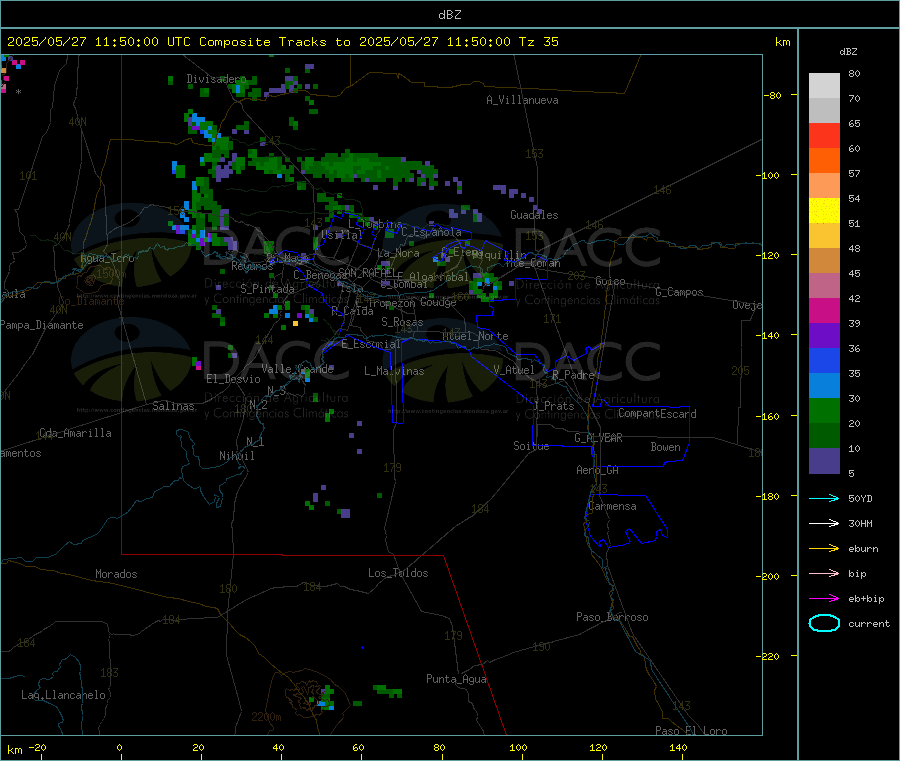Screen dimensions: 900x761
Task: Click the Pampa_Diamante map label
Action: [x=42, y=325]
